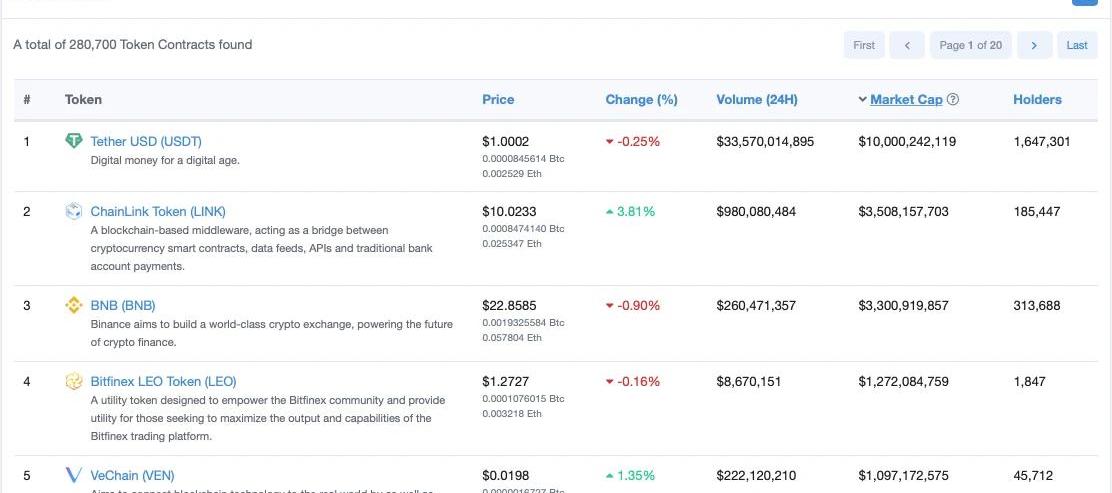Screen dimensions: 1112x493
Task: Click the market cap $1,272,084,759
Action: tap(904, 382)
